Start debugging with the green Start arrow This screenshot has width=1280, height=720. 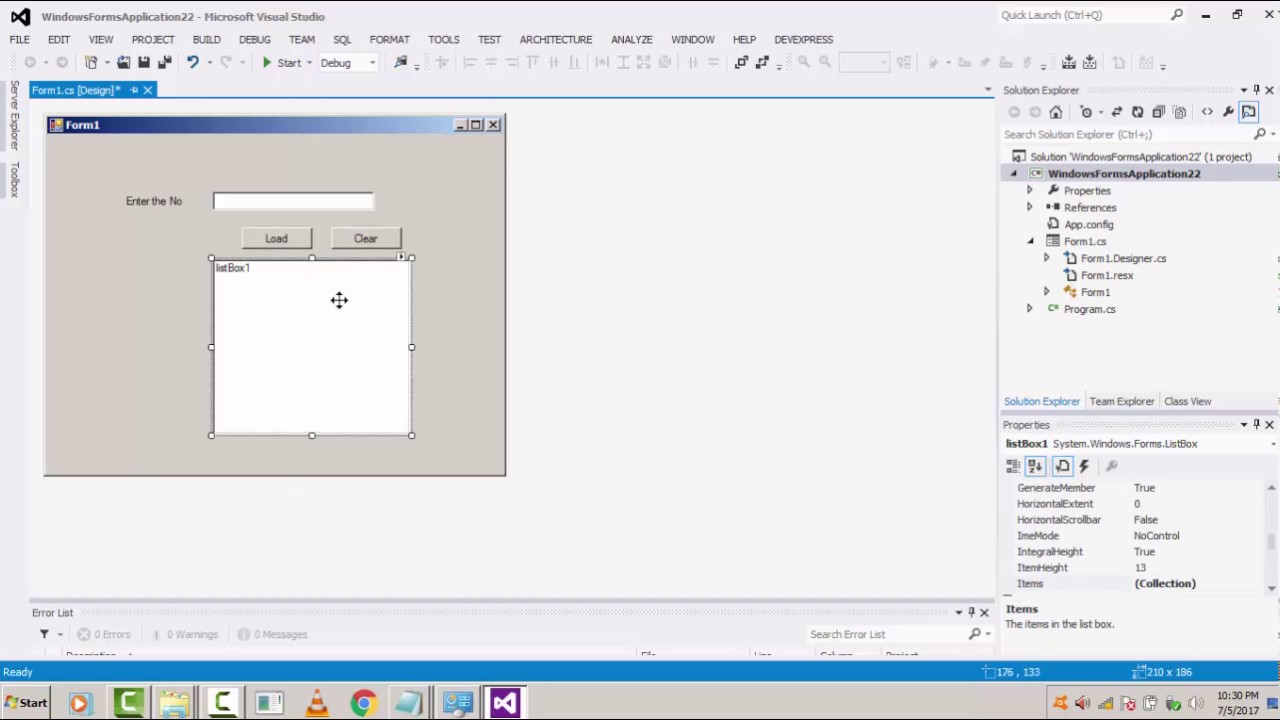(x=267, y=62)
